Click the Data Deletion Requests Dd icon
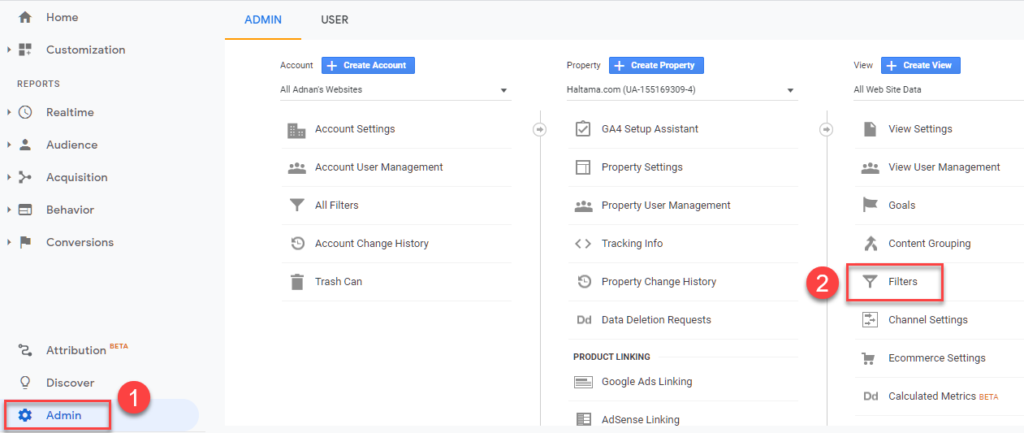 click(x=583, y=320)
